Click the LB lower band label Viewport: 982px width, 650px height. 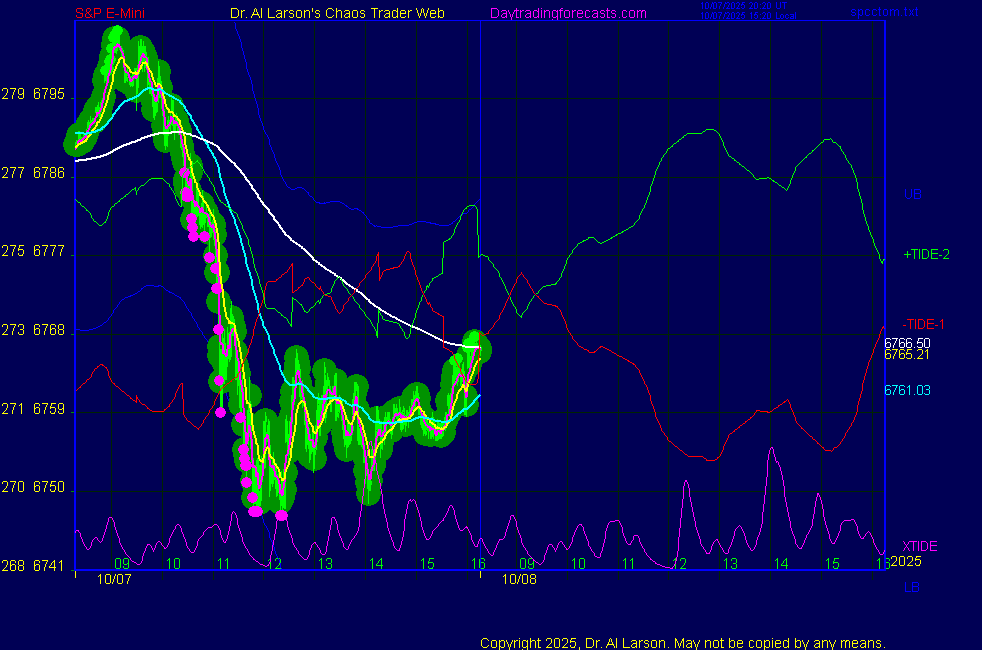[x=911, y=587]
